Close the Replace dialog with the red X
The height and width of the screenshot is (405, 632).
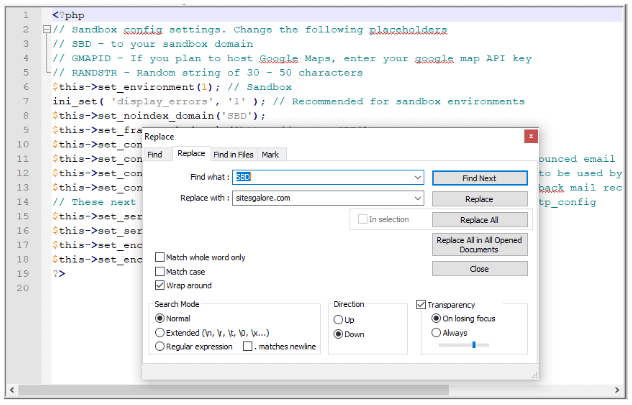pos(528,136)
